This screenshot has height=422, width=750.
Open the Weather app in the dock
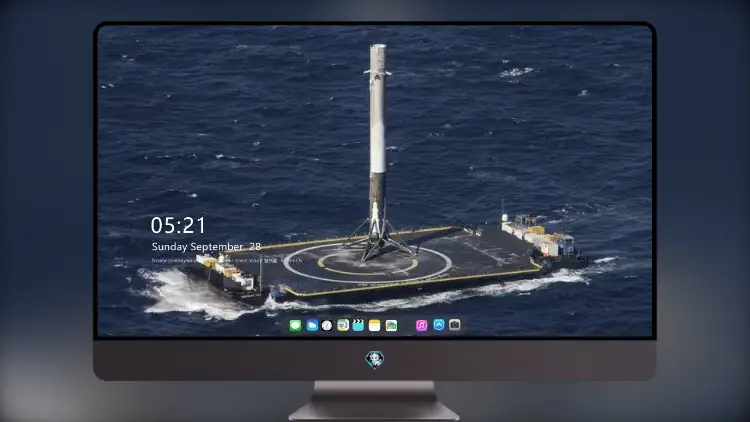(312, 326)
